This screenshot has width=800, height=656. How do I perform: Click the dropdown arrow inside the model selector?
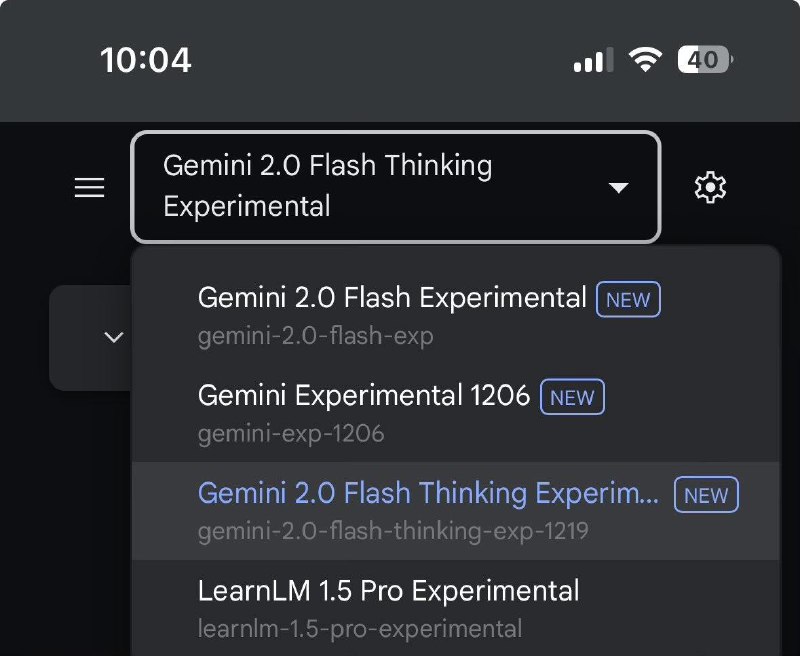tap(619, 187)
